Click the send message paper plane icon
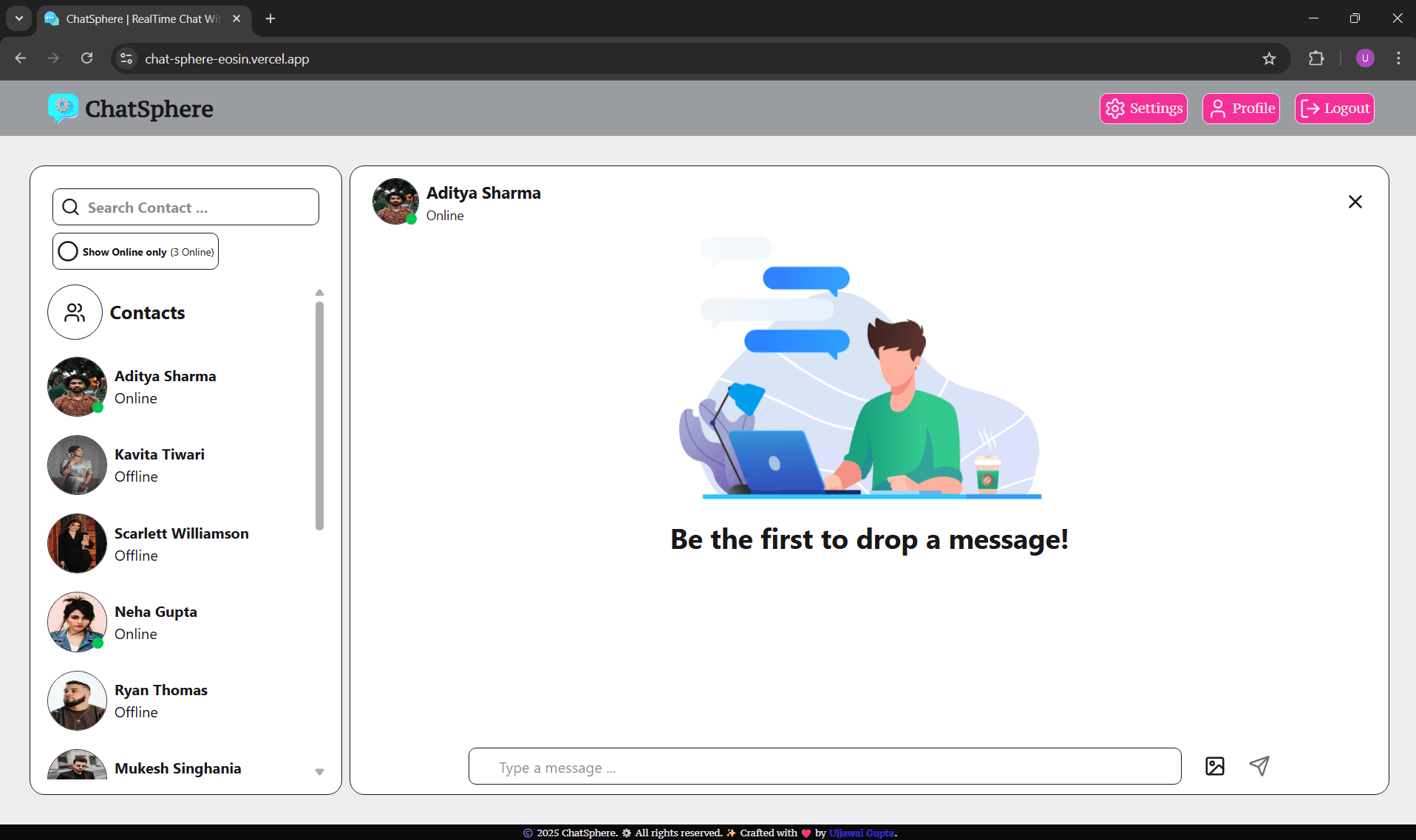Screen dimensions: 1416x840 click(1260, 766)
